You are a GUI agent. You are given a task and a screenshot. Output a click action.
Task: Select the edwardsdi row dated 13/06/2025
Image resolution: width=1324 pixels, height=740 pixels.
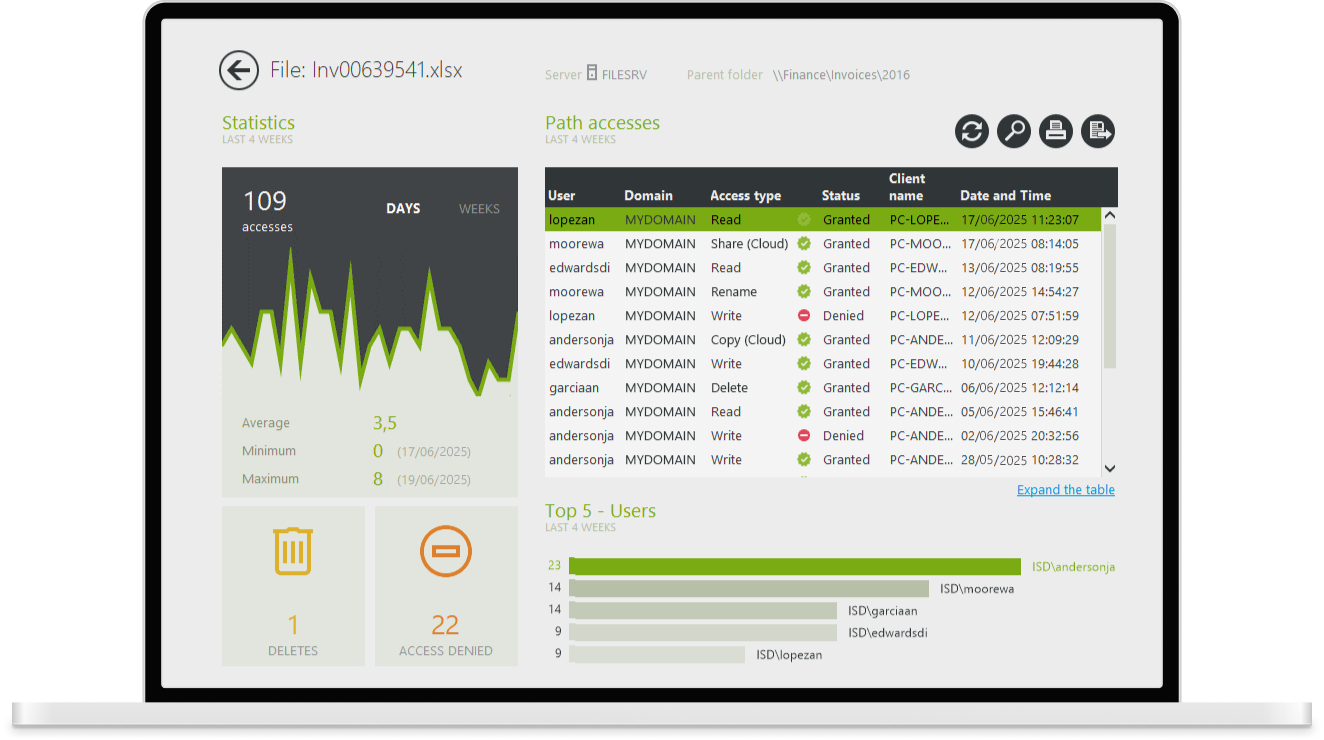click(x=823, y=268)
